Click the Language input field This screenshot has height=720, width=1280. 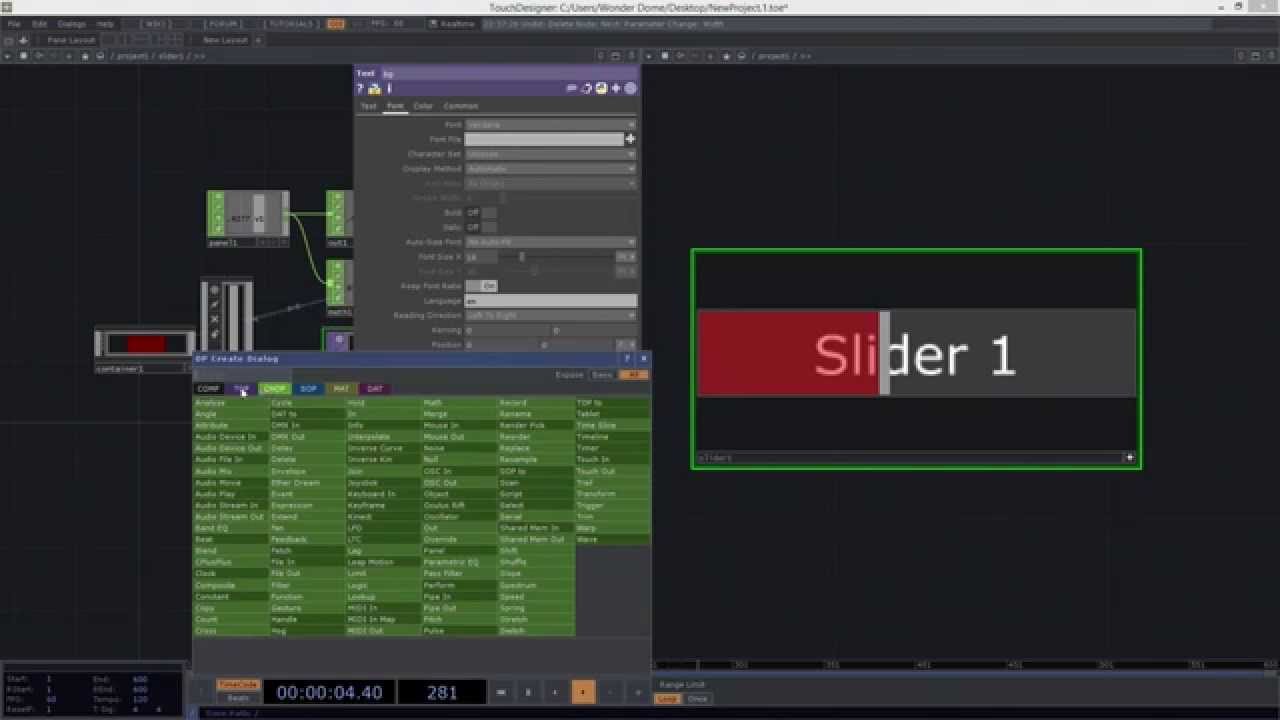pos(550,301)
